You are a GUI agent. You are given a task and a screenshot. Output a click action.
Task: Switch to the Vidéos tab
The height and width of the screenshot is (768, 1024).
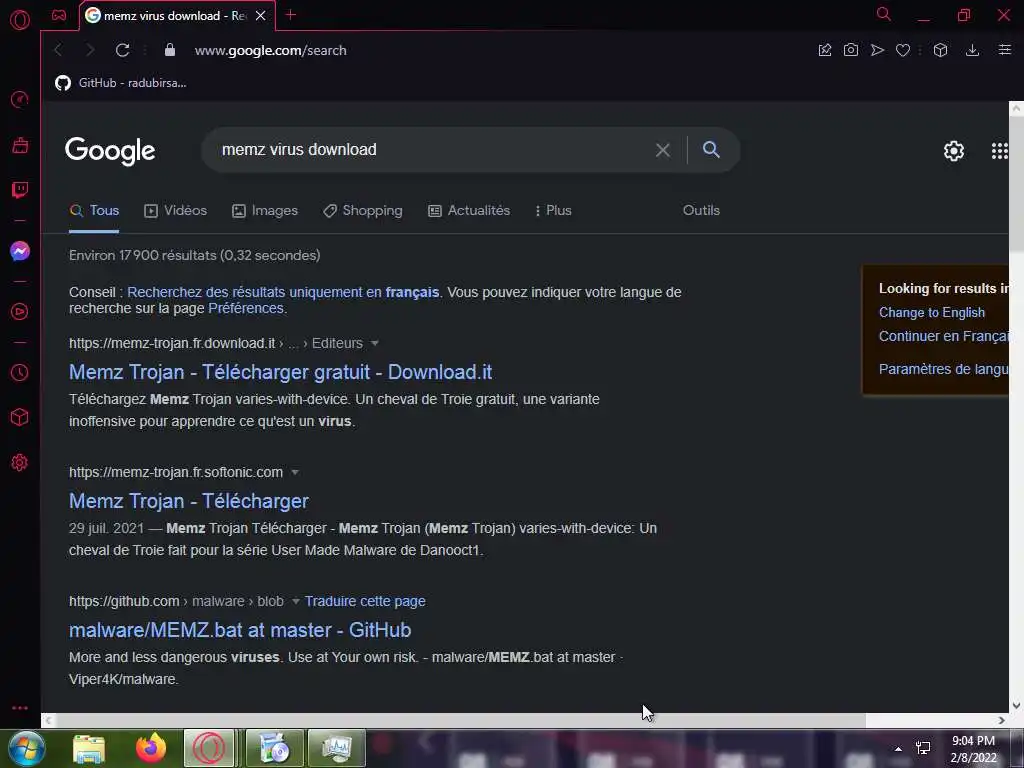click(x=176, y=210)
